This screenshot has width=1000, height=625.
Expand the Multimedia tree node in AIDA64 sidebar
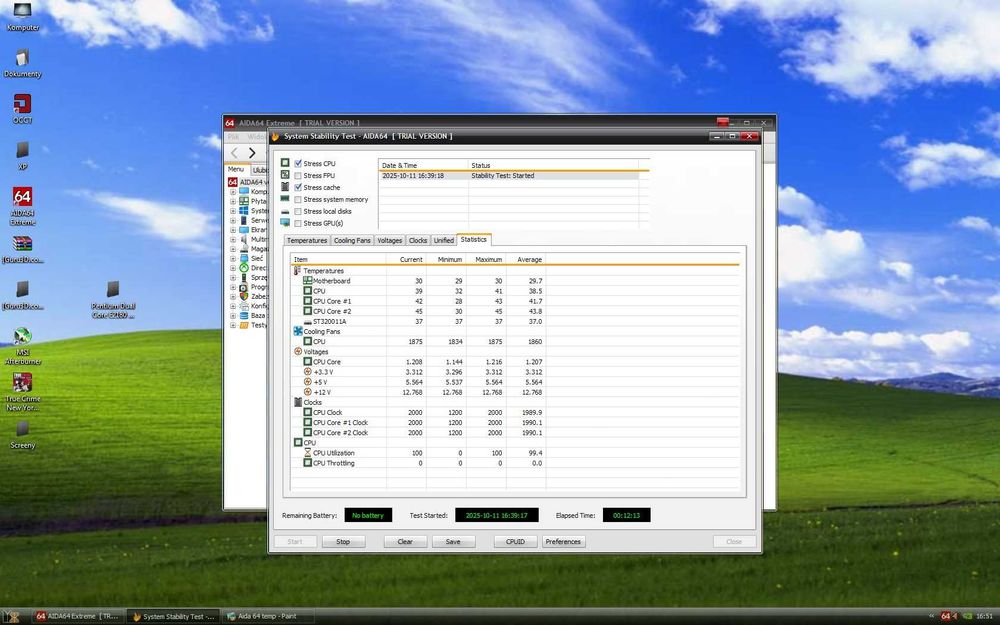click(x=233, y=239)
